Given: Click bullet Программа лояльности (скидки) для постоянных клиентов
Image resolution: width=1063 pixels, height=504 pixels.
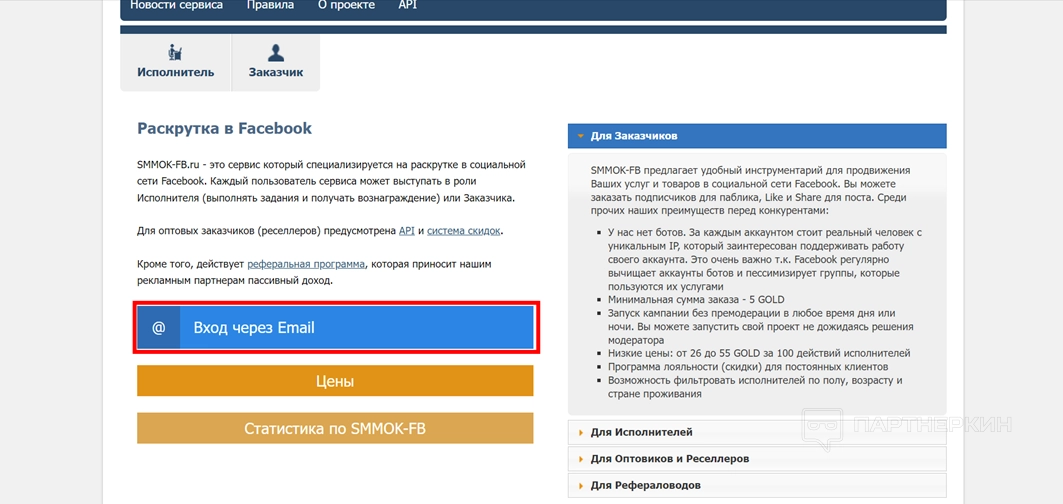Looking at the screenshot, I should [748, 367].
